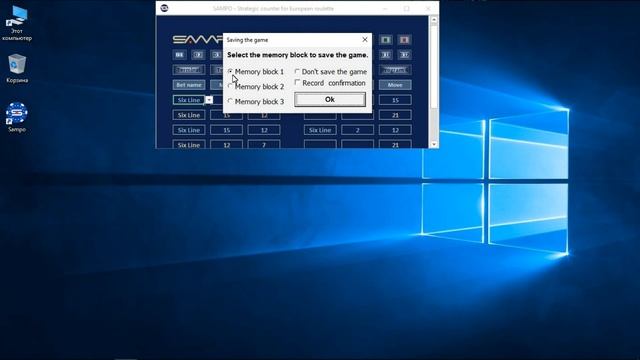Select the Этот компьютер desktop icon

(x=17, y=23)
